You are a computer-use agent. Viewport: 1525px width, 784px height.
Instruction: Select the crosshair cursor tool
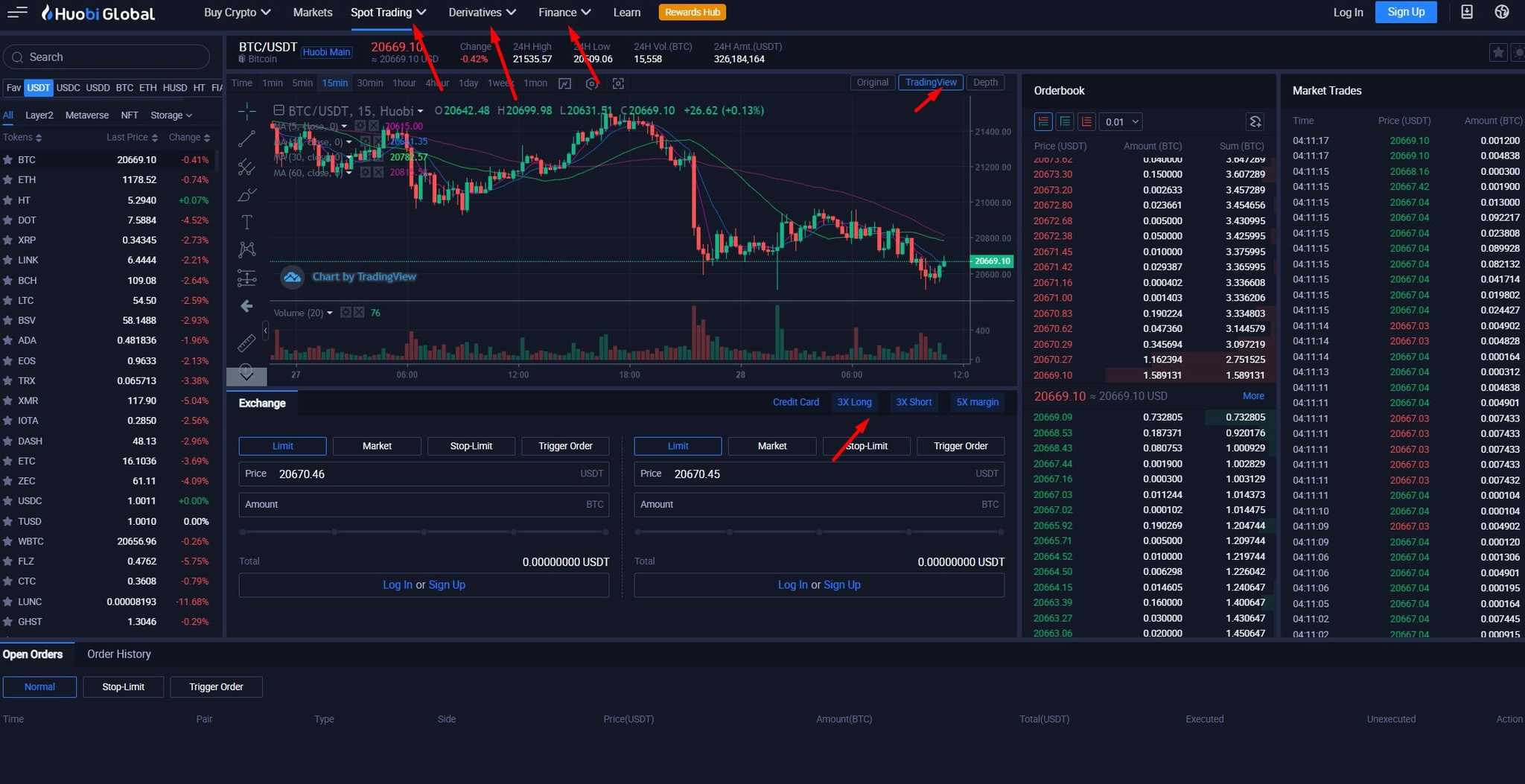pyautogui.click(x=246, y=111)
